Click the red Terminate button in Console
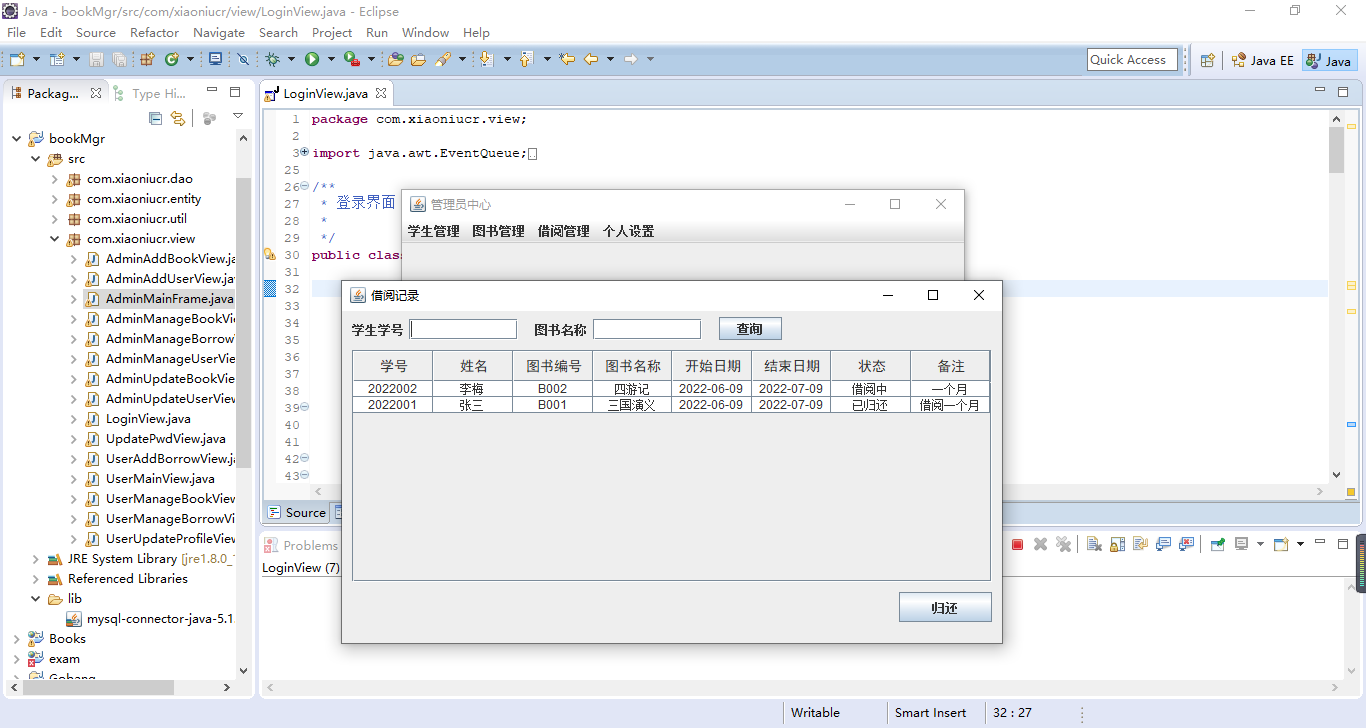1366x728 pixels. pos(1017,544)
